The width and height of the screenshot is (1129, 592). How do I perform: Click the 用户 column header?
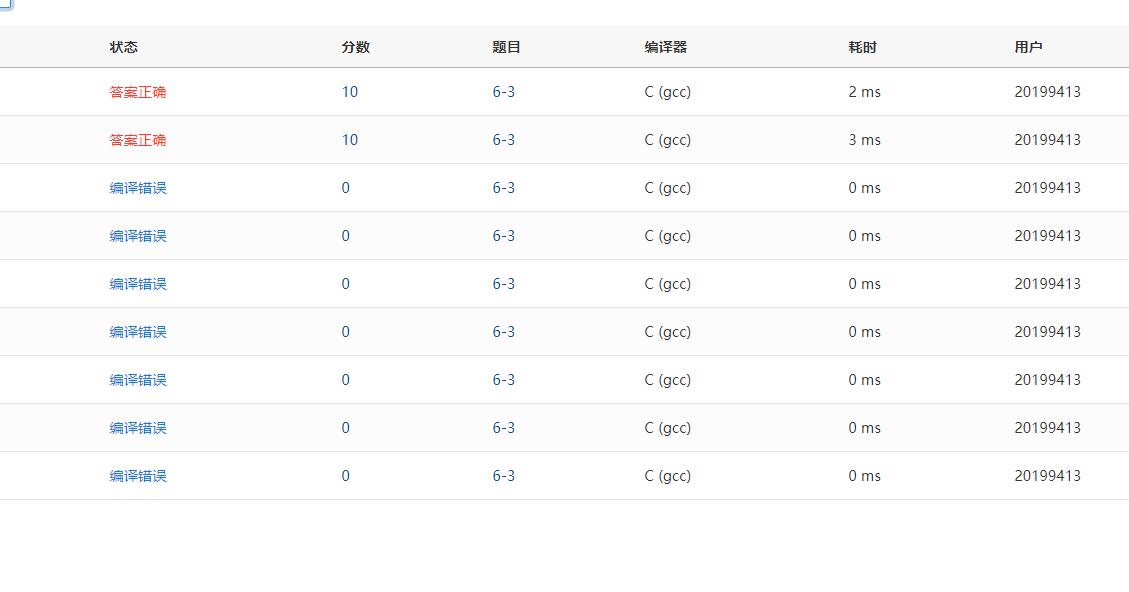click(1028, 47)
